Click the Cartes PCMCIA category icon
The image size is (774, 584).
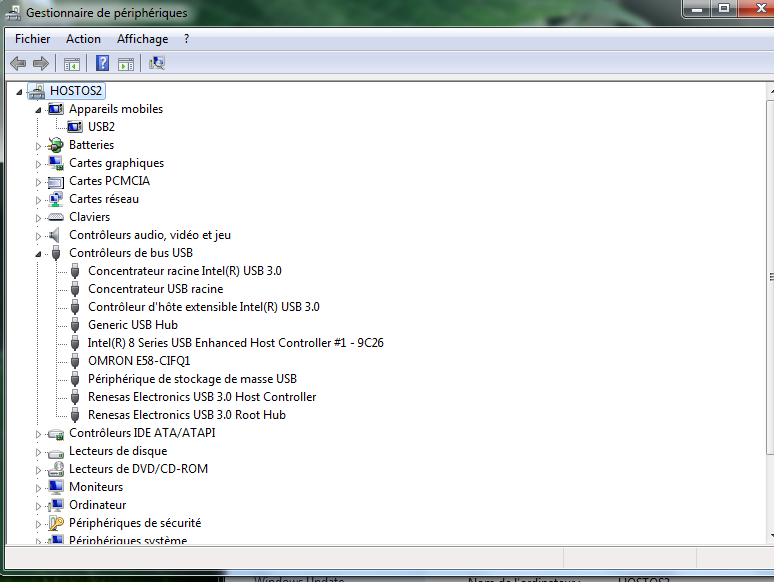coord(55,182)
